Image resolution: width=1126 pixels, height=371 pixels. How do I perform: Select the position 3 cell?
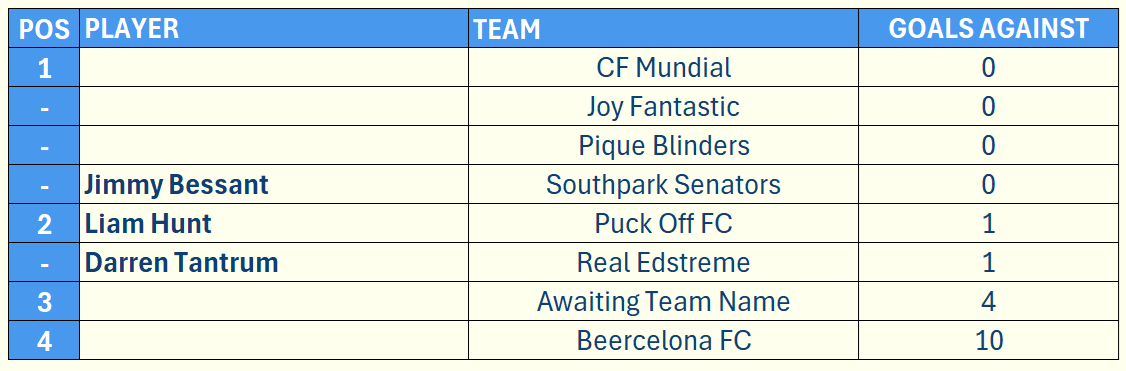pos(44,301)
